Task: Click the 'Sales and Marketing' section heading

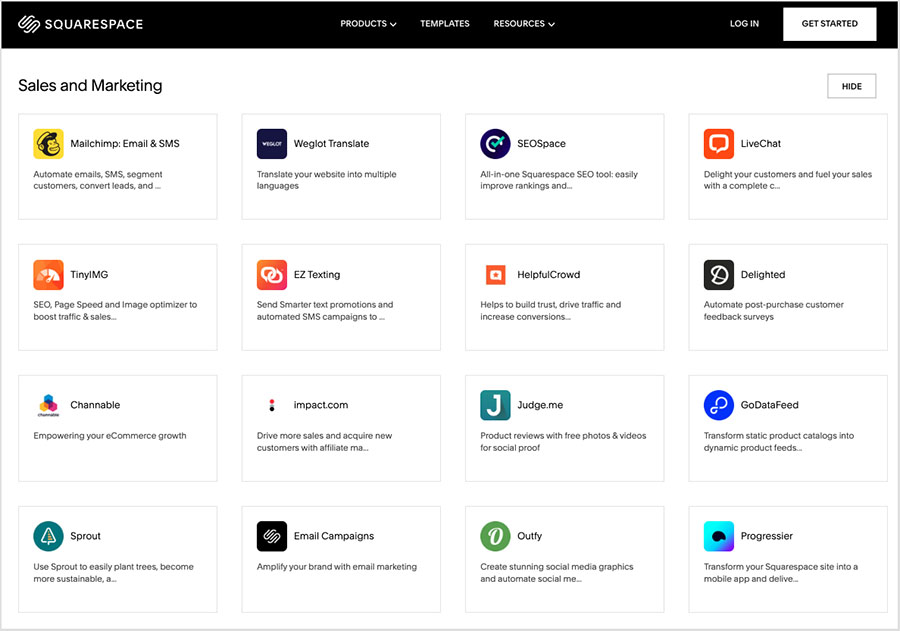Action: point(90,86)
